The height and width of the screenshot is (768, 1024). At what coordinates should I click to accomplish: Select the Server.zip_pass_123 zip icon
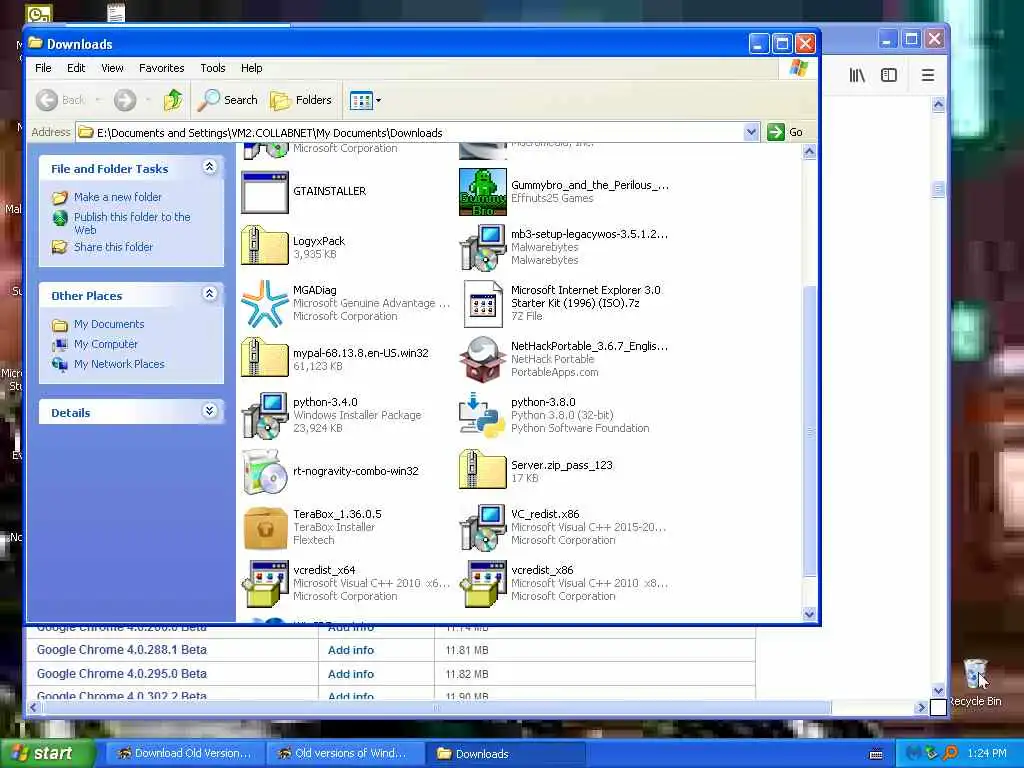click(483, 469)
